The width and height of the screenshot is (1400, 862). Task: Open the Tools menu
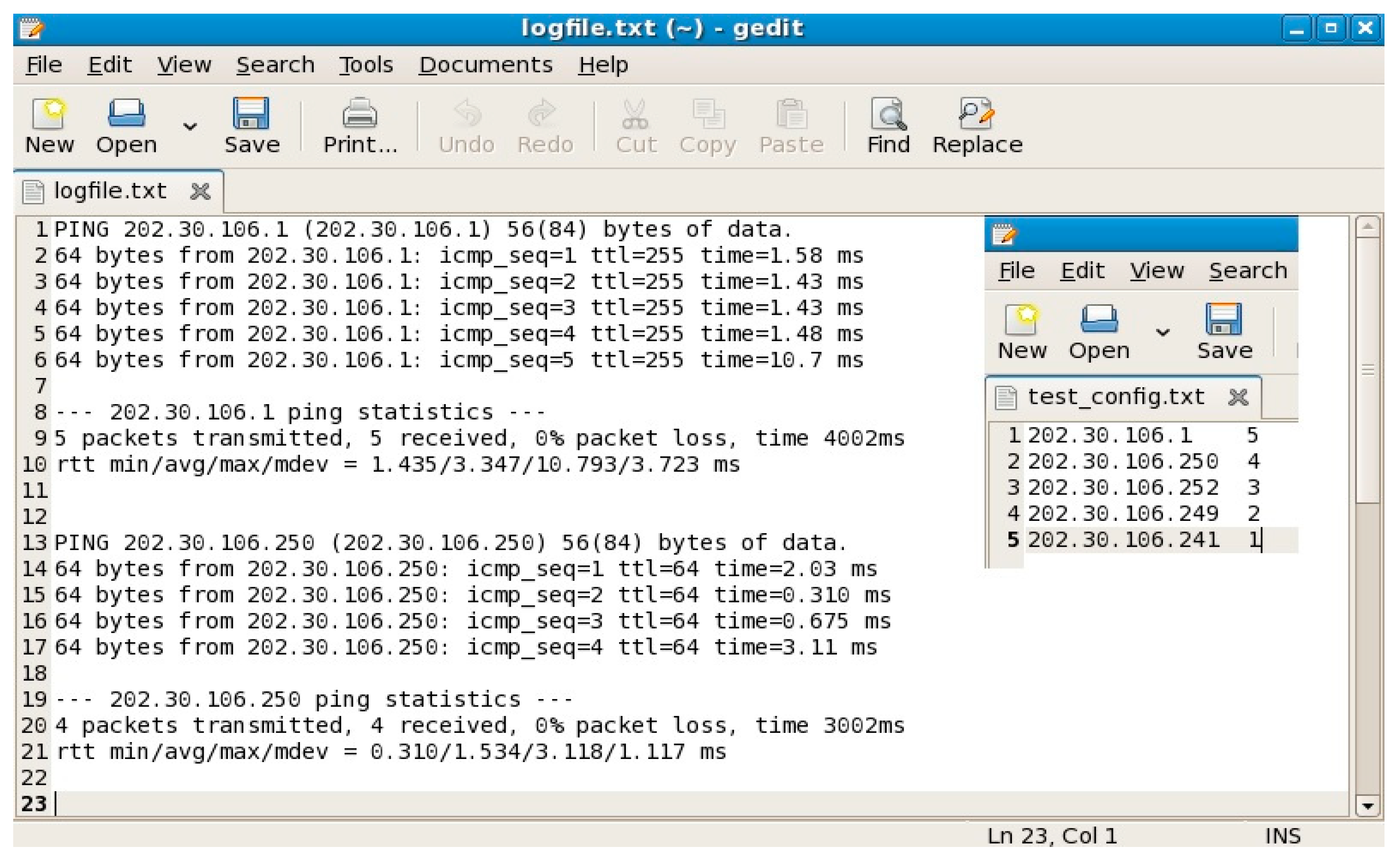[366, 65]
